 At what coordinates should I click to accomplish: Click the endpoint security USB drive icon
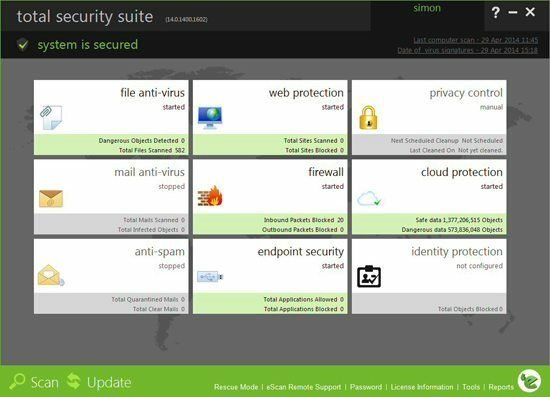pyautogui.click(x=210, y=277)
